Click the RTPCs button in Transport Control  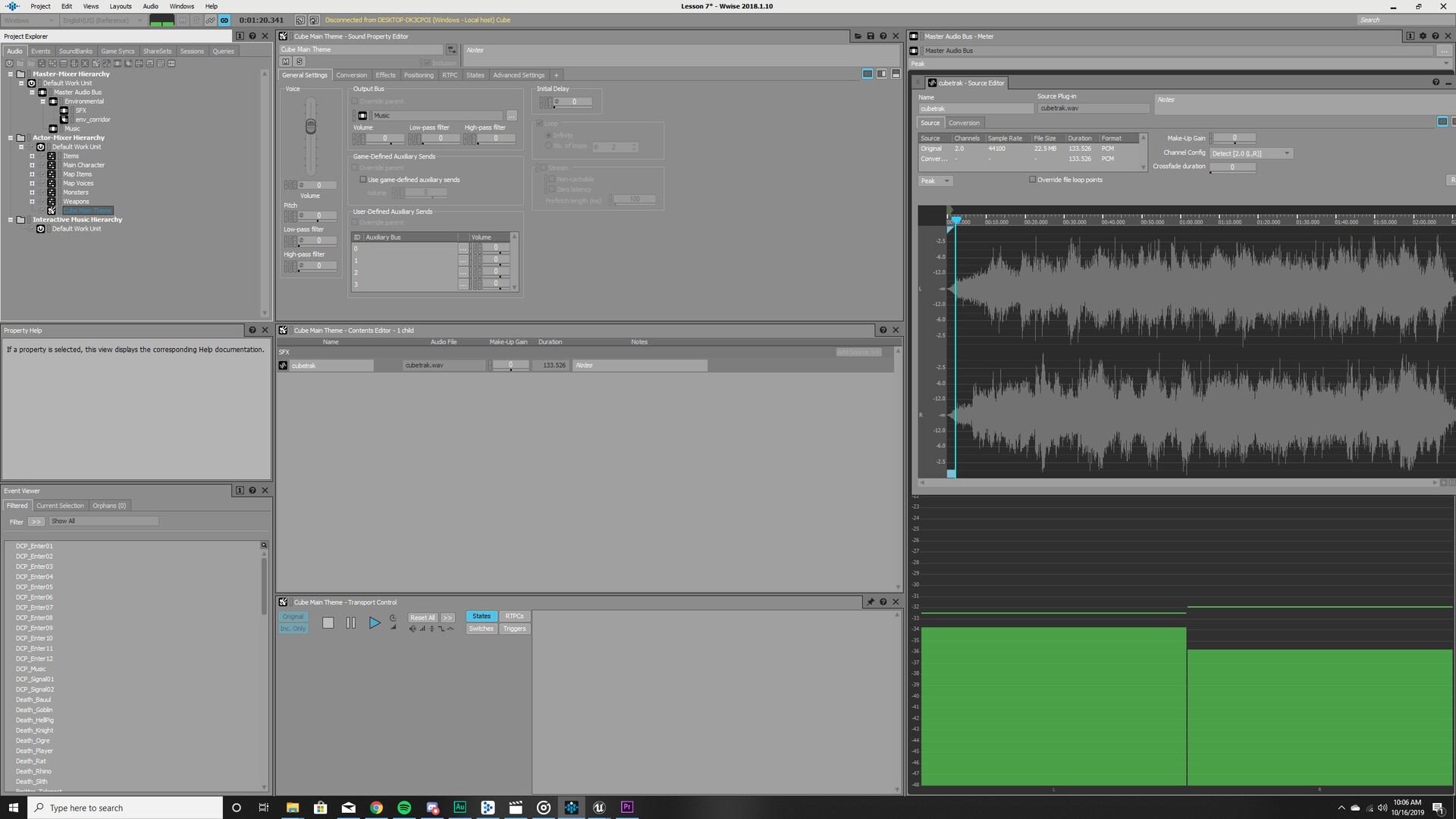tap(514, 616)
